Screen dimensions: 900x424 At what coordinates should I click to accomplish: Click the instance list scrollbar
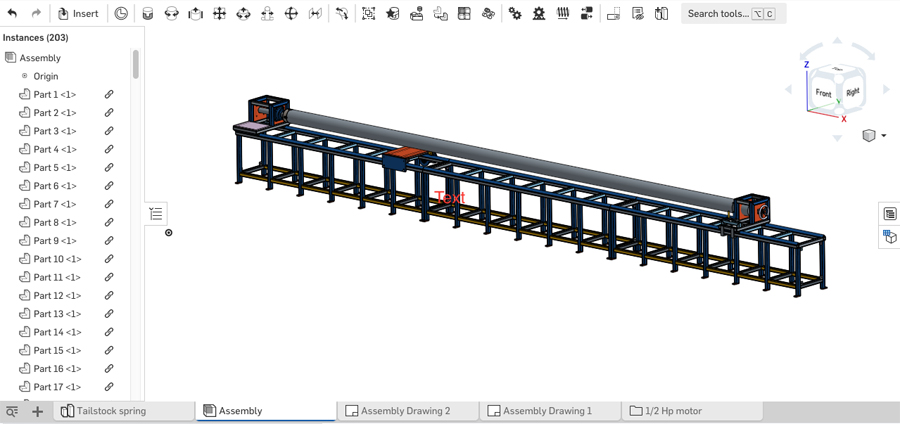136,65
